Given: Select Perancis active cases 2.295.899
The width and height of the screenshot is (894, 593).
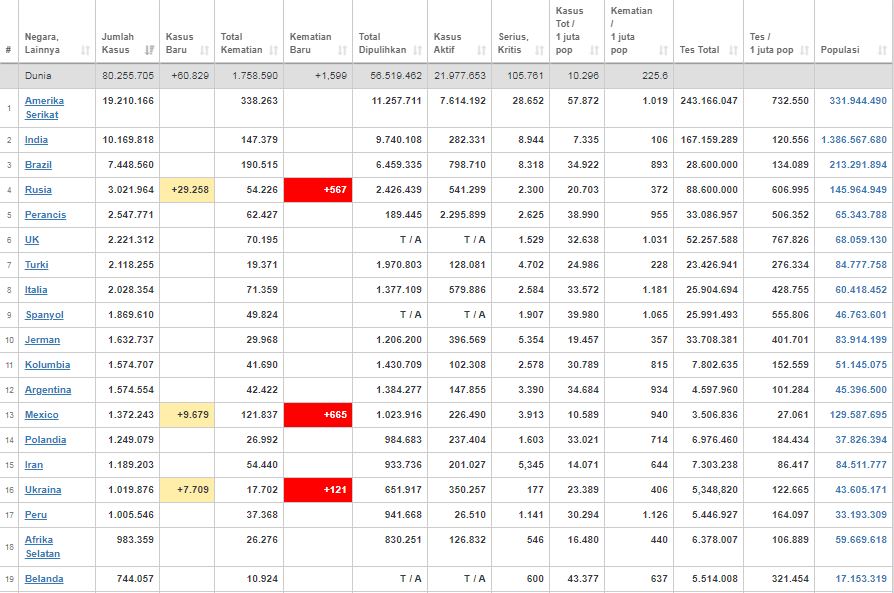Looking at the screenshot, I should point(462,215).
